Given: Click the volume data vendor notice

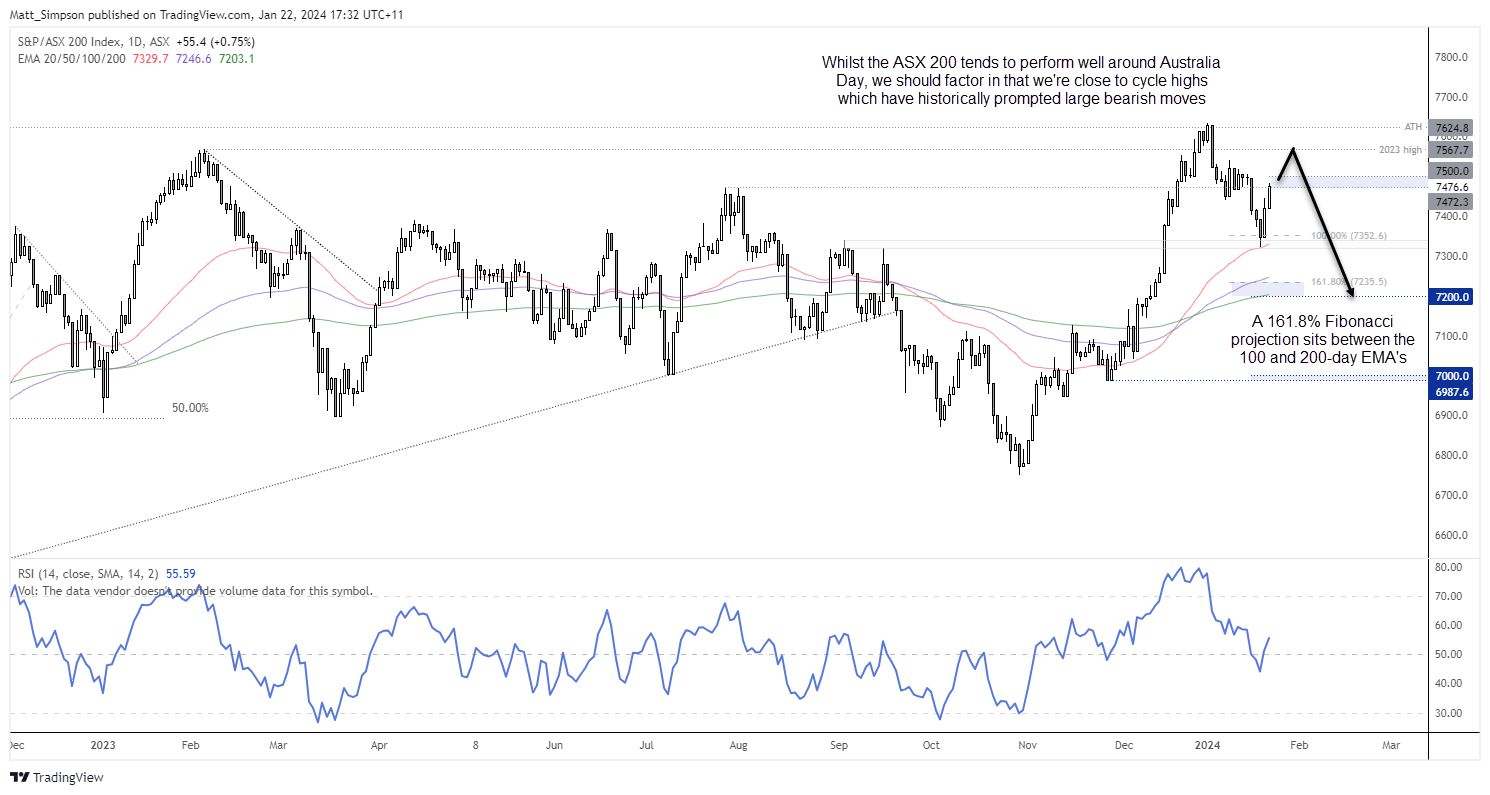Looking at the screenshot, I should pyautogui.click(x=193, y=591).
